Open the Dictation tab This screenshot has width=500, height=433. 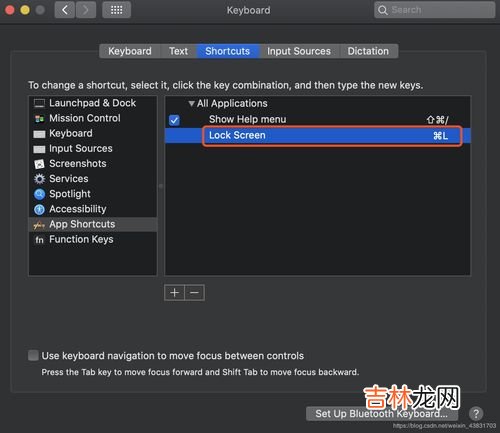point(368,51)
